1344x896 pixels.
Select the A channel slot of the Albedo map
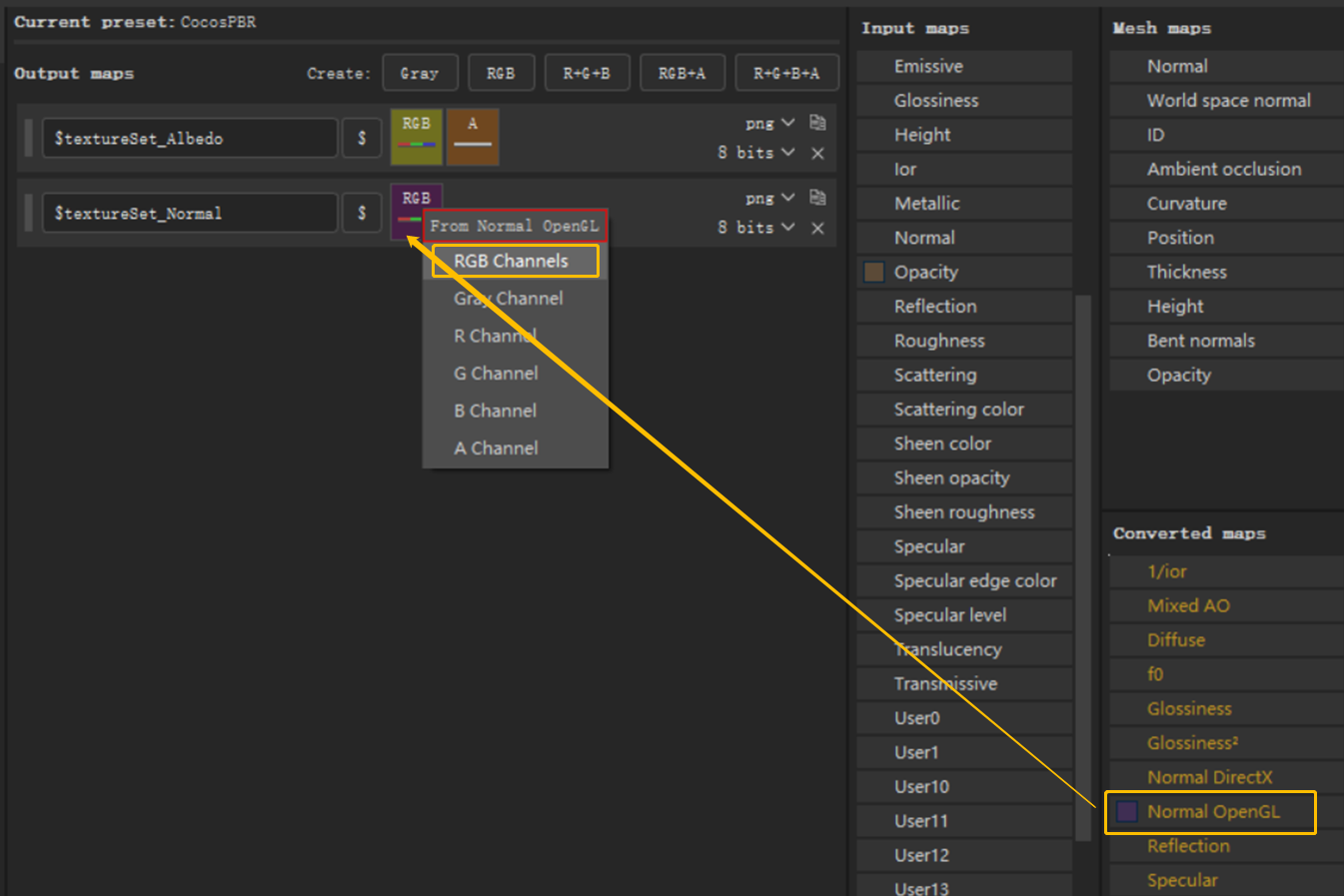click(473, 136)
